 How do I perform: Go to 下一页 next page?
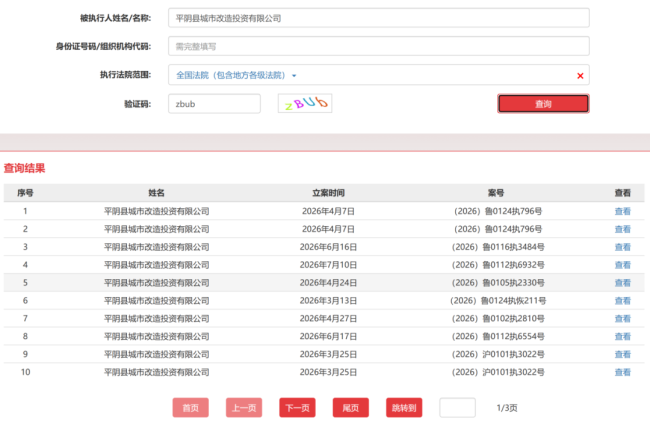297,407
